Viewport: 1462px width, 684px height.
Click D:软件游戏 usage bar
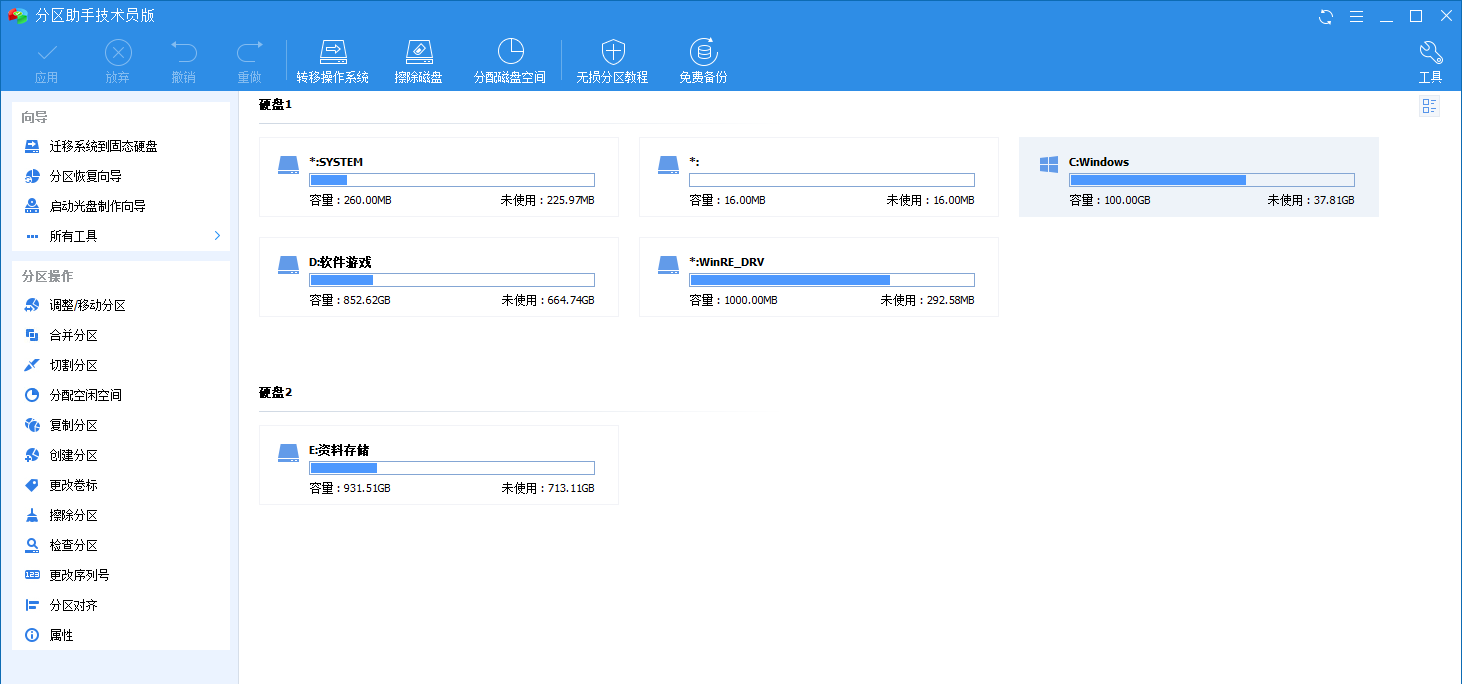point(452,280)
